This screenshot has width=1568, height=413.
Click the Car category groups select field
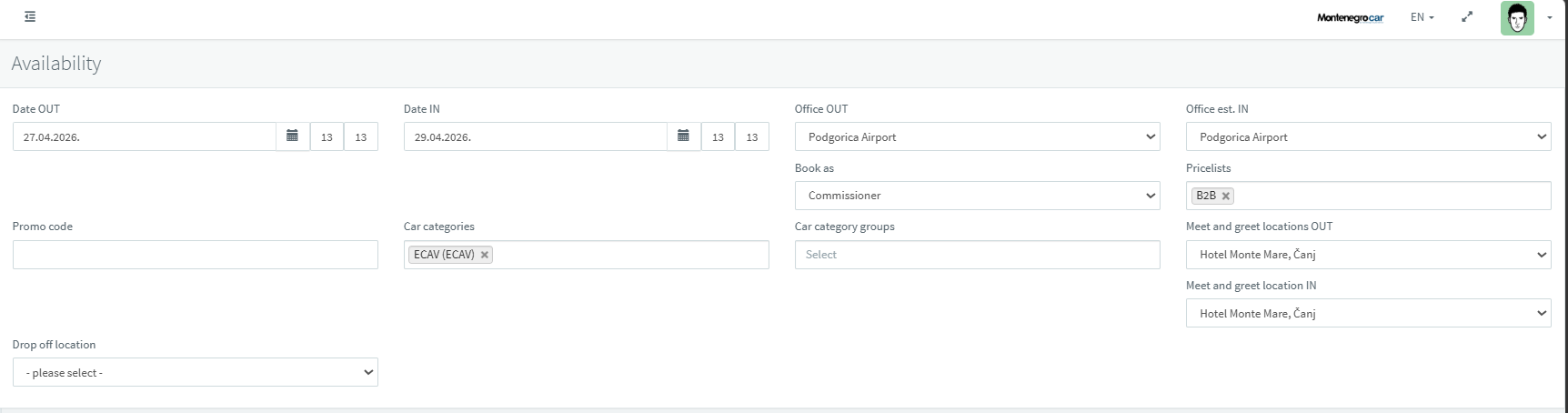977,255
